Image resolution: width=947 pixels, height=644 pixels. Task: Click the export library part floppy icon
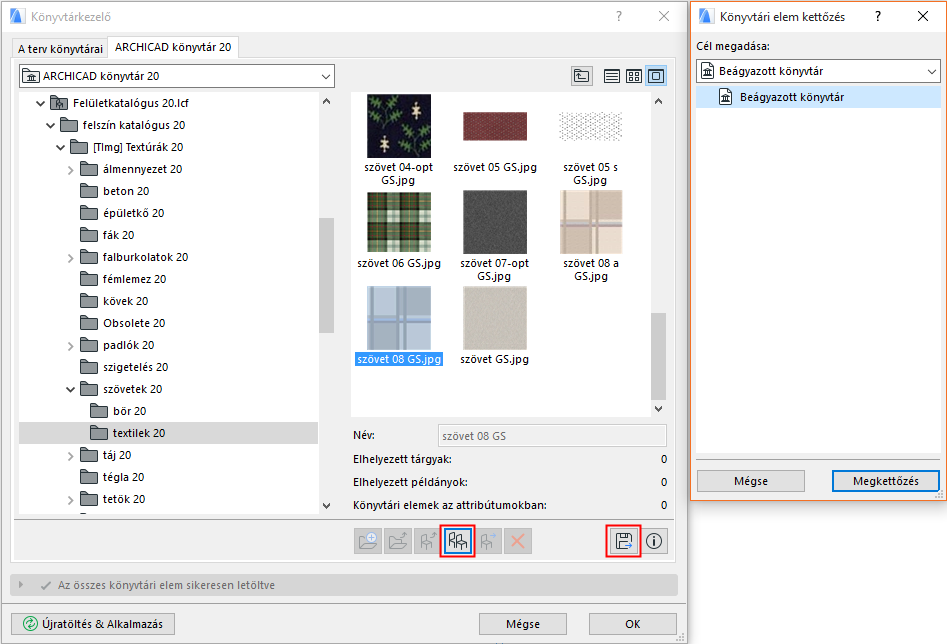[624, 541]
